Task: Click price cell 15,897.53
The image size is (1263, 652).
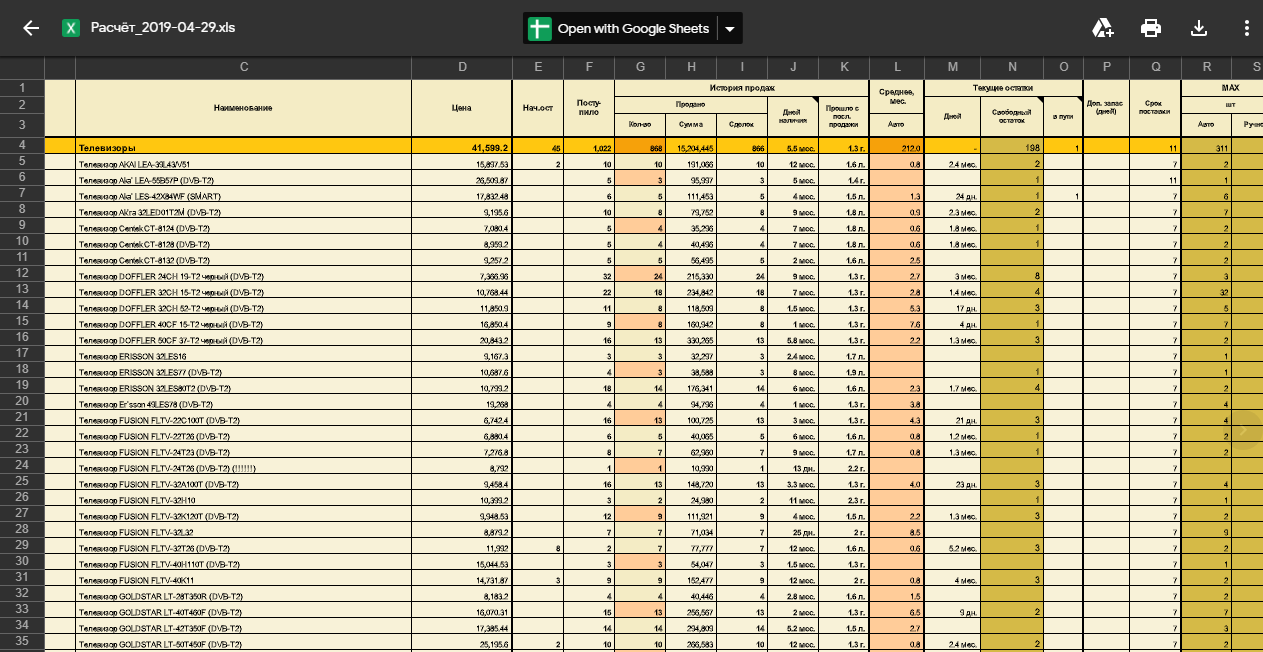Action: tap(462, 164)
